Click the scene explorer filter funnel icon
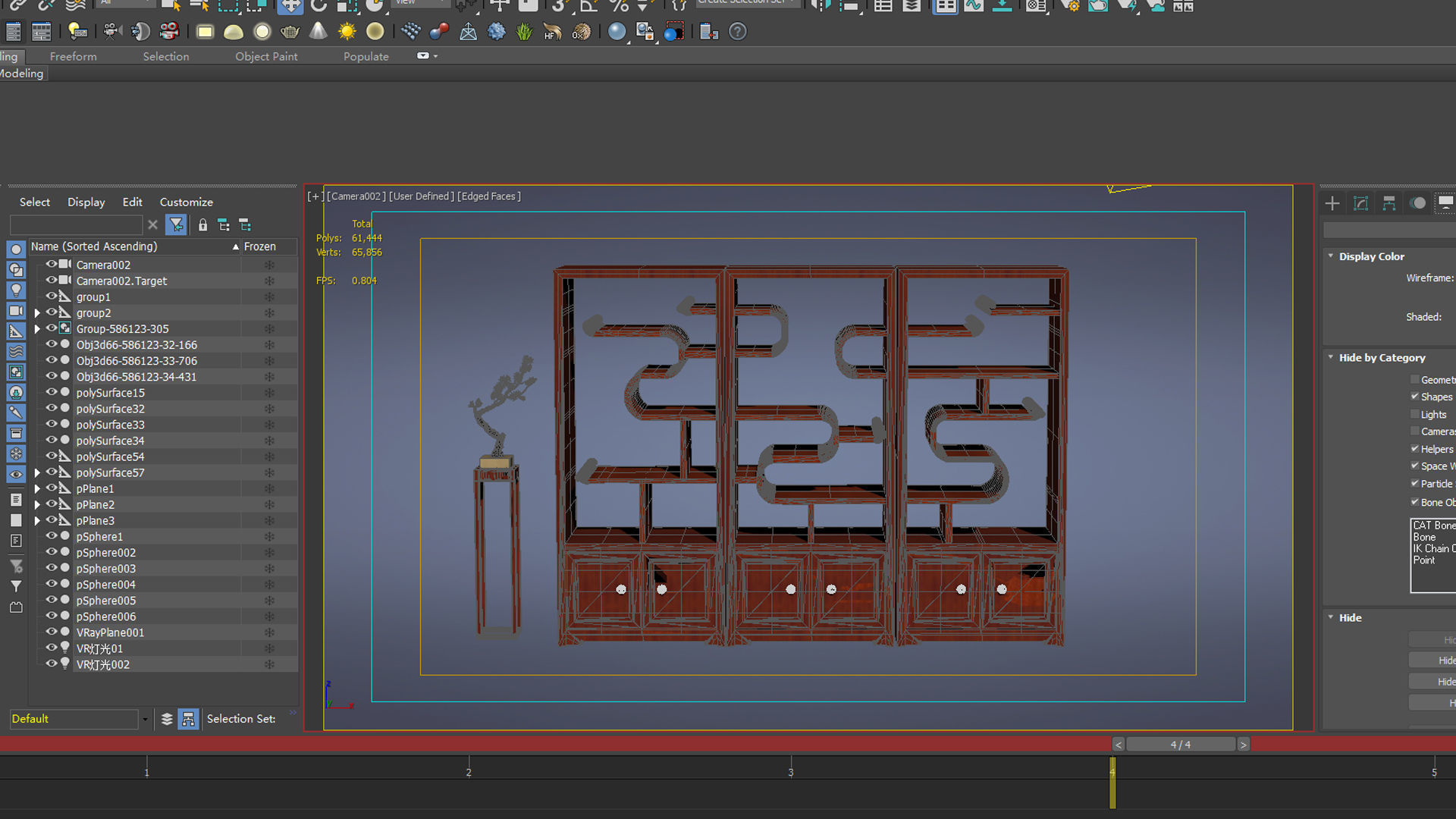Screen dimensions: 1456x819 [x=176, y=225]
